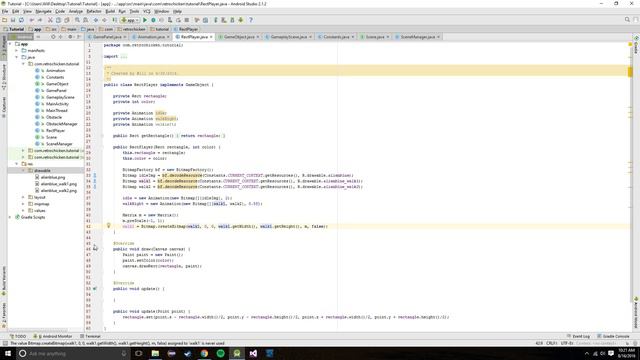Select MainActivity class in project tree
The image size is (640, 360).
coord(56,104)
